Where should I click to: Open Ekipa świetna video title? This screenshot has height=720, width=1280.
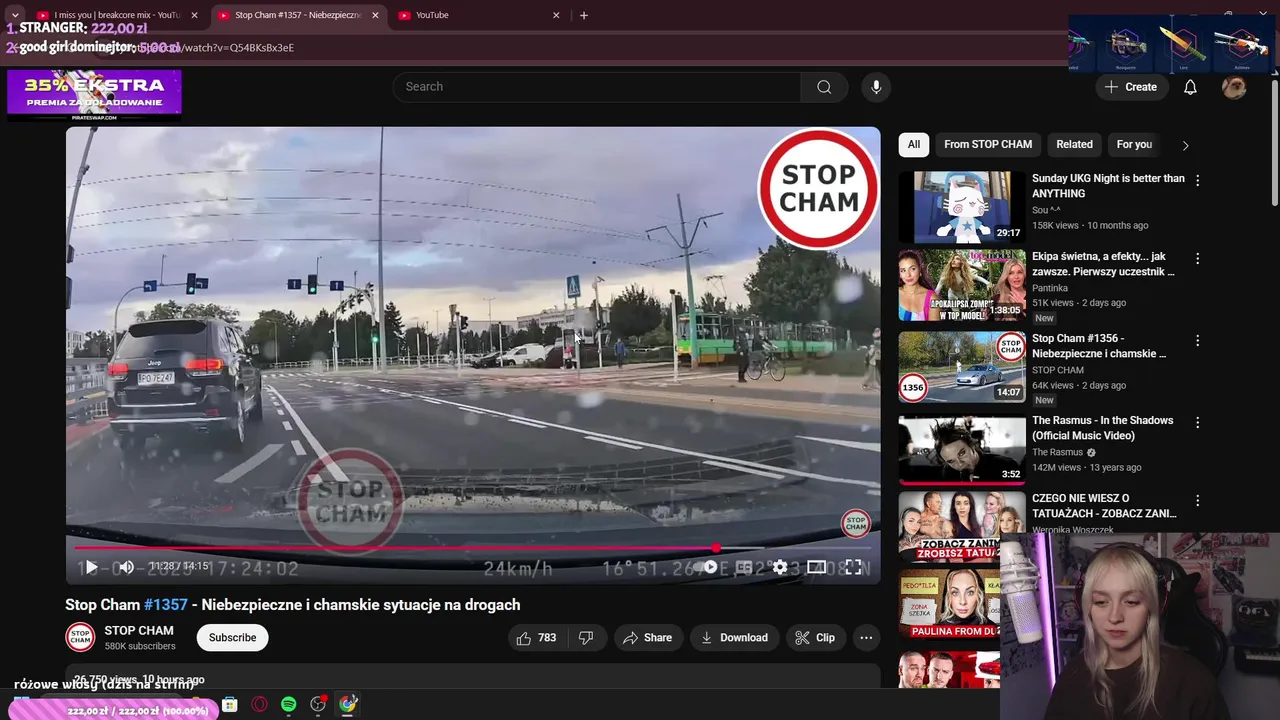coord(1103,264)
